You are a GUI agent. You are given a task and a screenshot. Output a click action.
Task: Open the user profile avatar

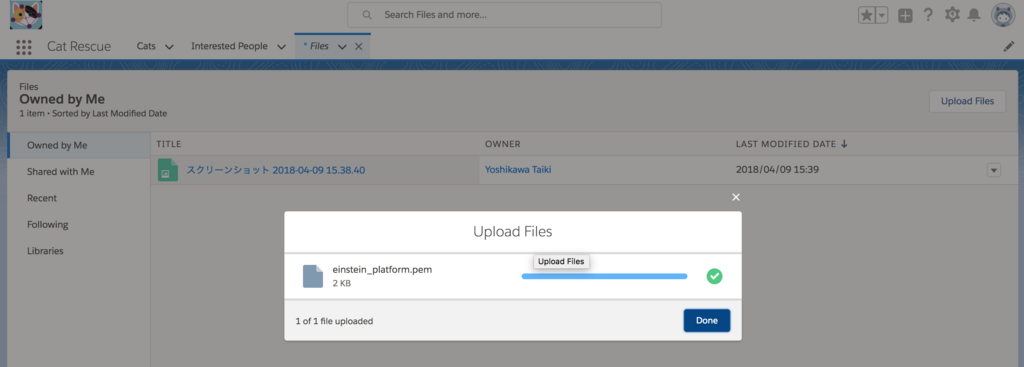[1002, 15]
